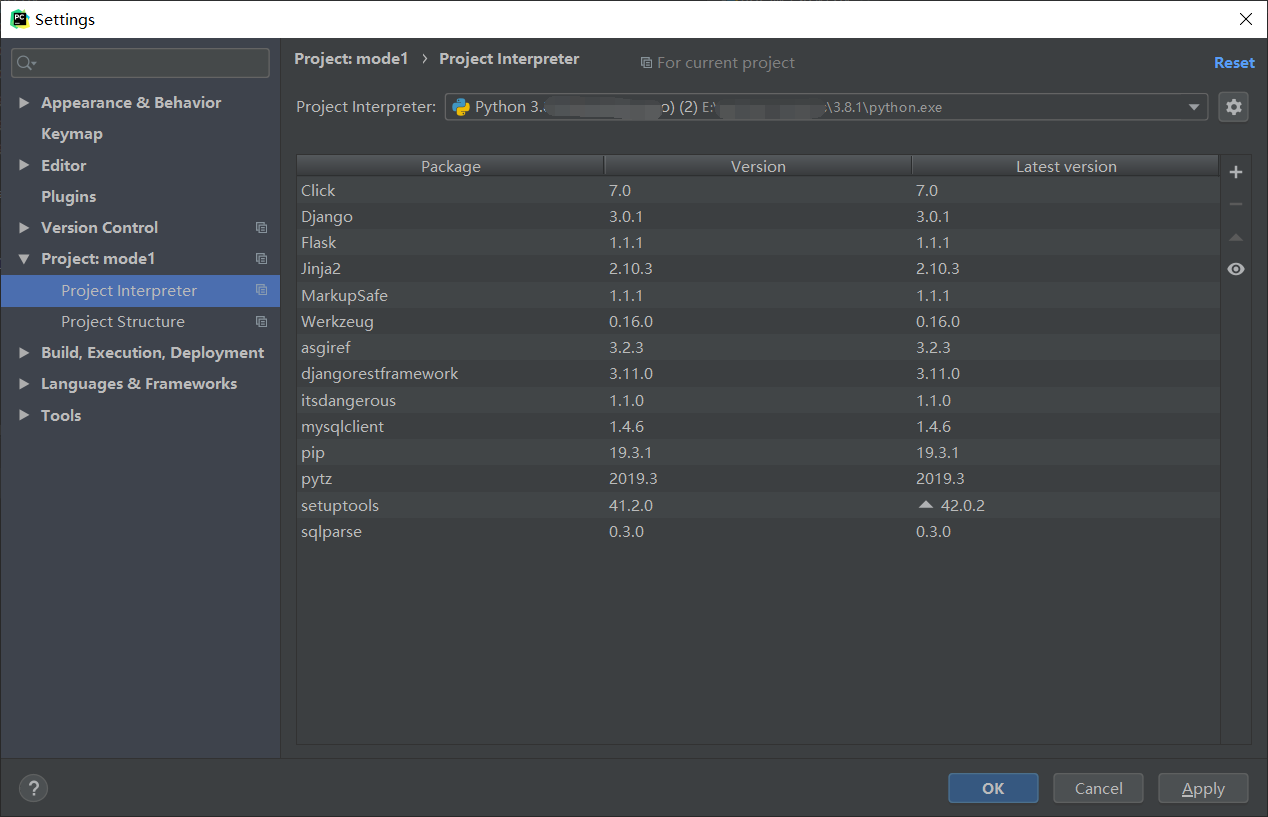This screenshot has height=817, width=1268.
Task: Select the djangorestframework package row
Action: click(x=758, y=374)
